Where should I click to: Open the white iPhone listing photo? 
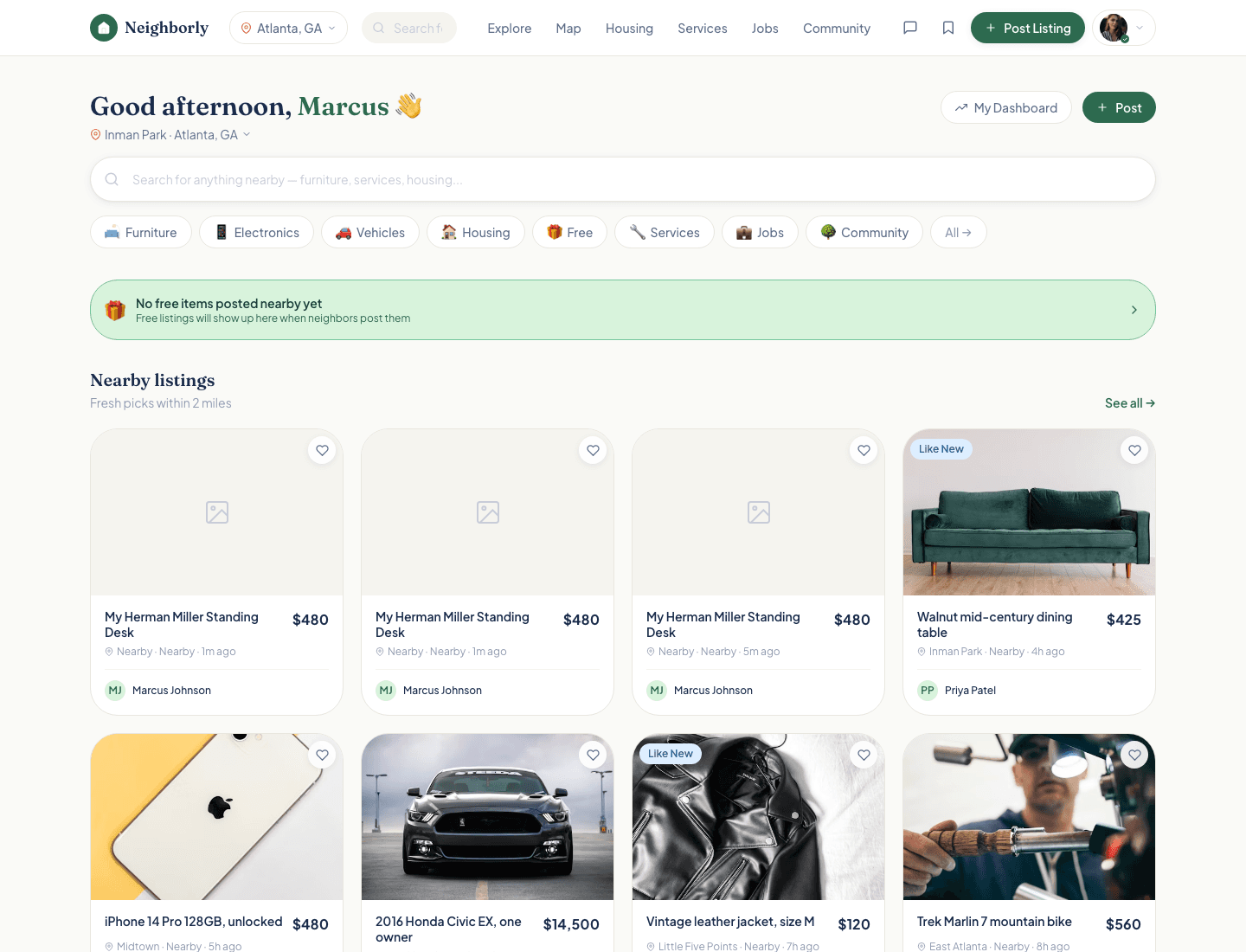point(216,817)
